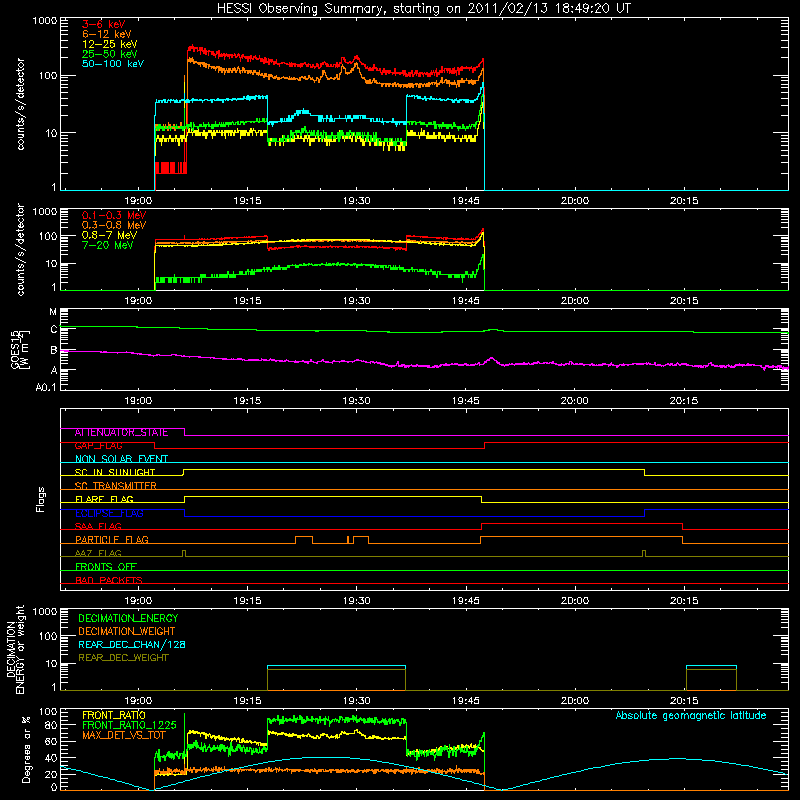Click the A0.1 tick label on GOES axis
800x800 pixels.
point(46,388)
